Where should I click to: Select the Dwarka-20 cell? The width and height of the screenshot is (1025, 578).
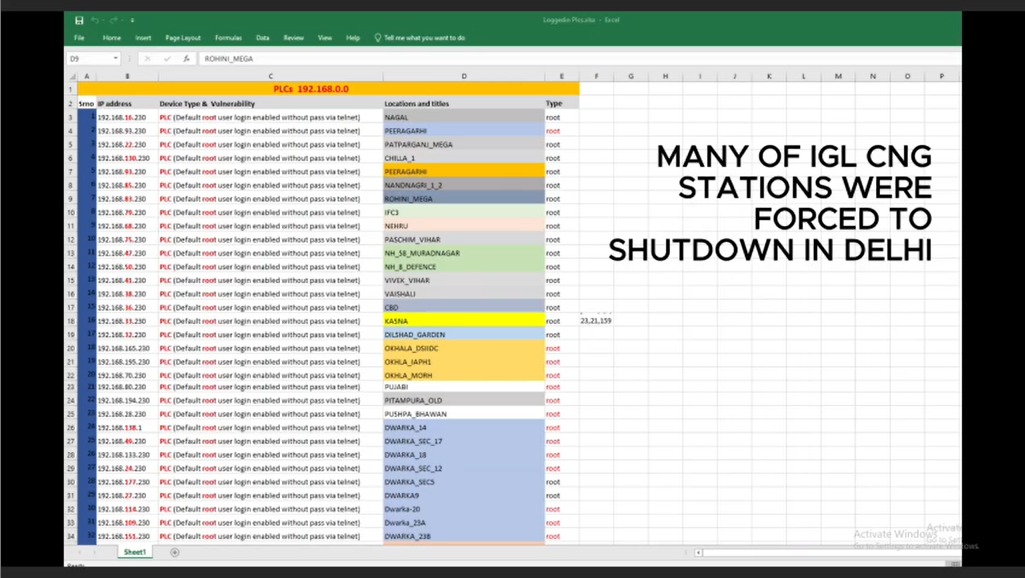[x=464, y=509]
